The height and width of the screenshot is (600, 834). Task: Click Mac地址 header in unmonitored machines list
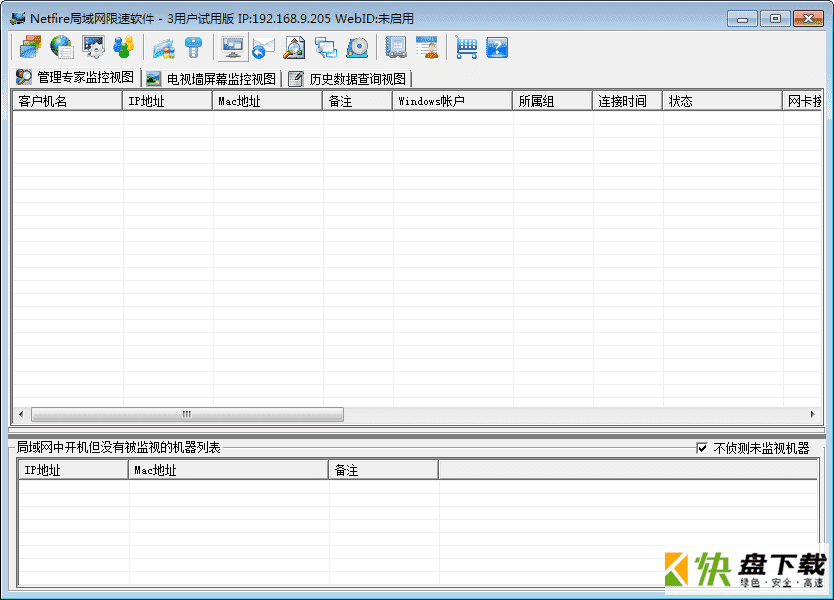tap(229, 470)
